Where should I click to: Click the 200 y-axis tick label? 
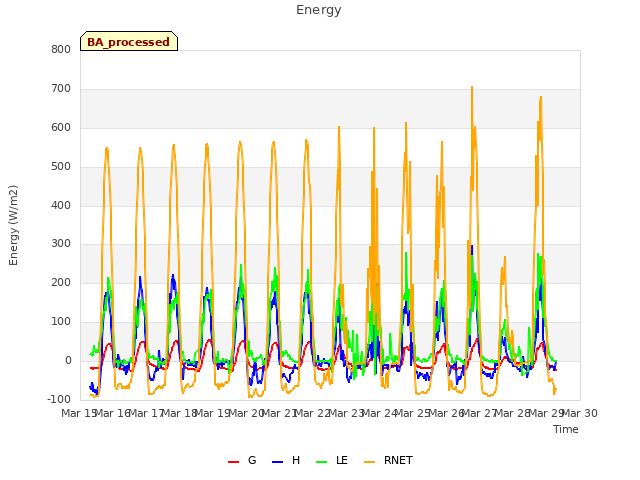pos(61,282)
